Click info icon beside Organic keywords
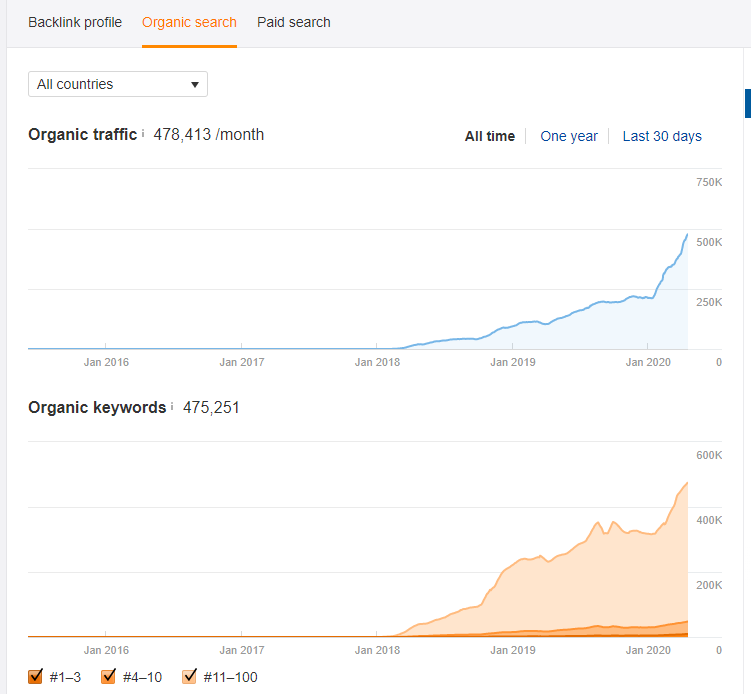 click(172, 407)
